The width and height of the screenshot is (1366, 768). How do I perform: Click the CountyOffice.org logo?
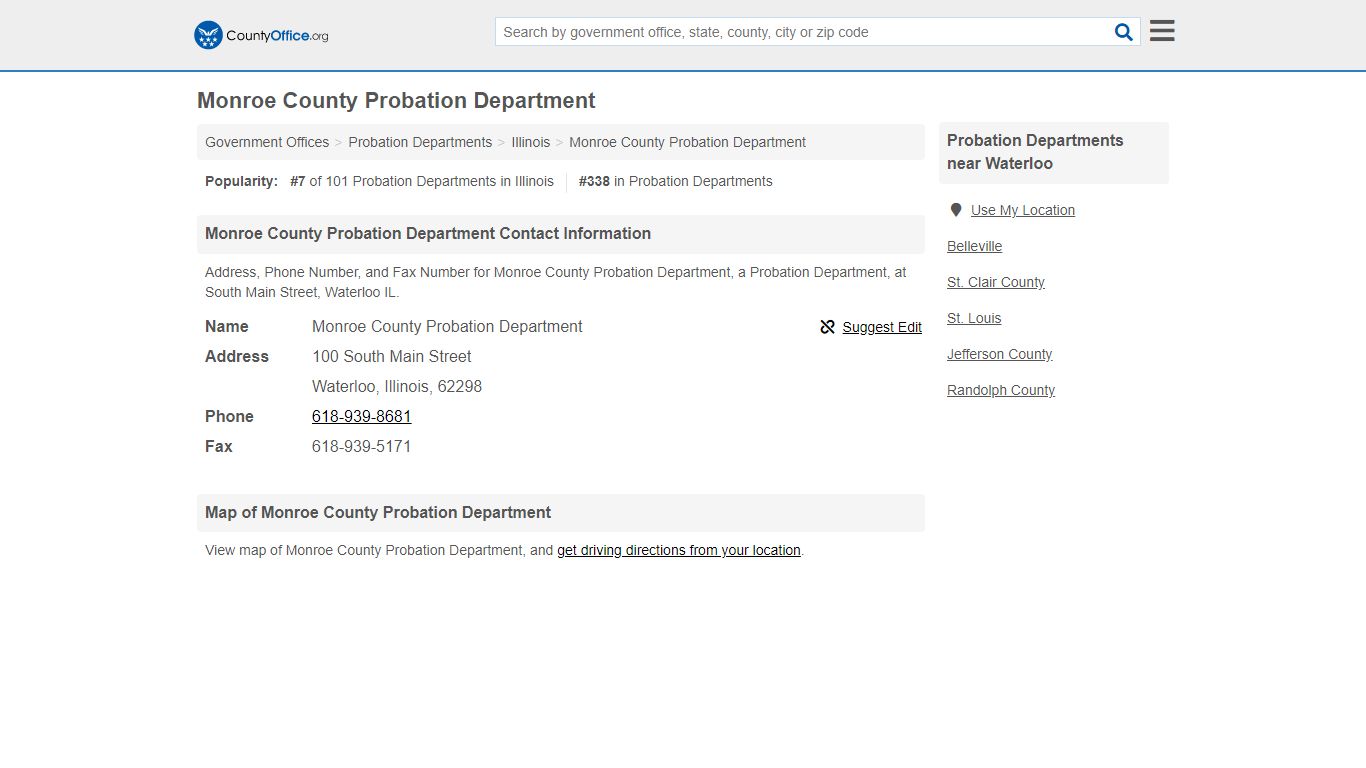261,35
